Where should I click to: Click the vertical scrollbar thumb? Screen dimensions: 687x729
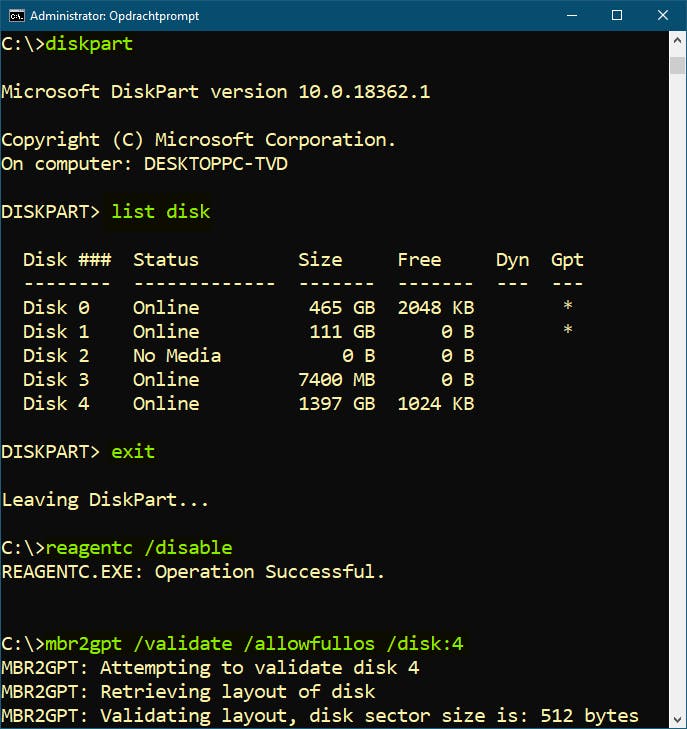[x=677, y=65]
